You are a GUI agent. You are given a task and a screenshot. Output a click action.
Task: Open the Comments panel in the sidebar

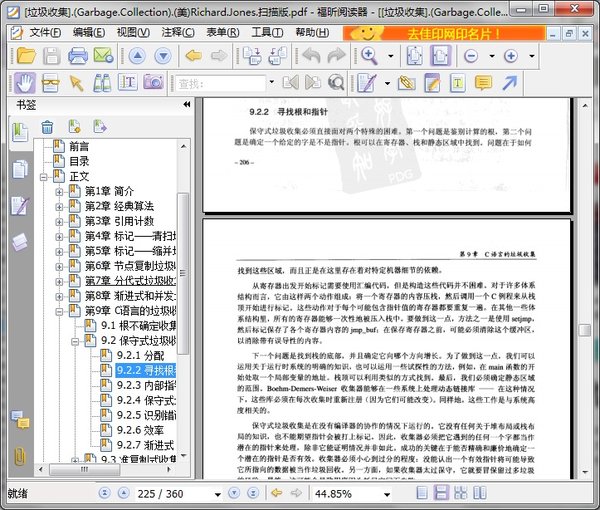click(20, 420)
